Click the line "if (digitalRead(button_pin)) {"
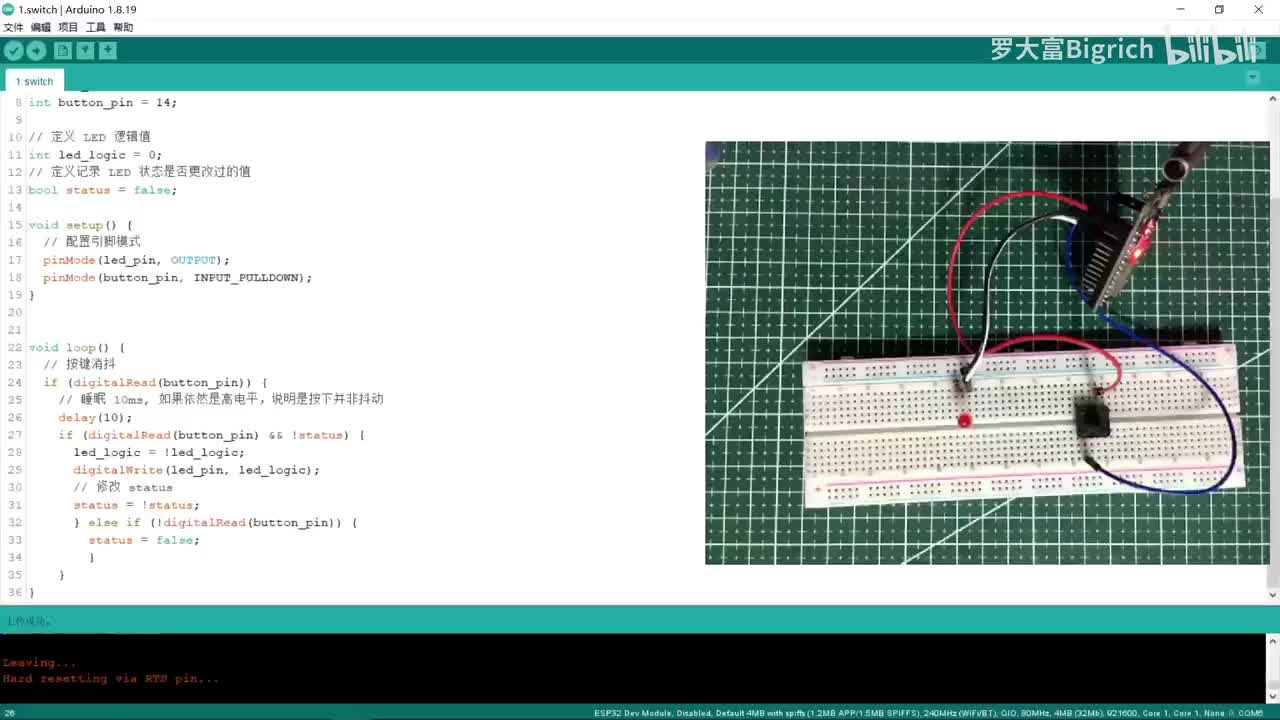The height and width of the screenshot is (720, 1280). [x=155, y=382]
